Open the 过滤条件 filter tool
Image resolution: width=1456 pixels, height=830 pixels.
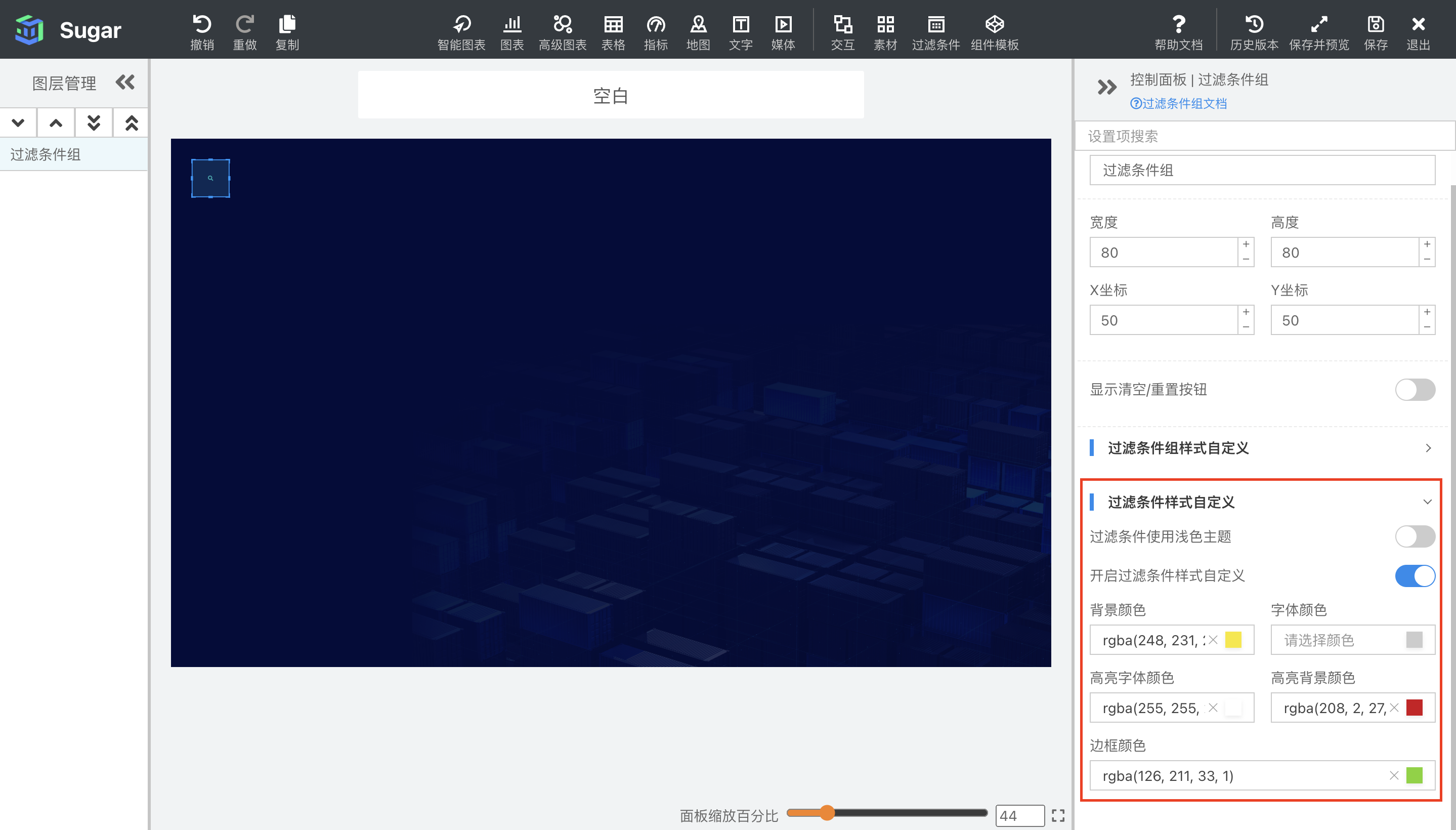pyautogui.click(x=936, y=31)
